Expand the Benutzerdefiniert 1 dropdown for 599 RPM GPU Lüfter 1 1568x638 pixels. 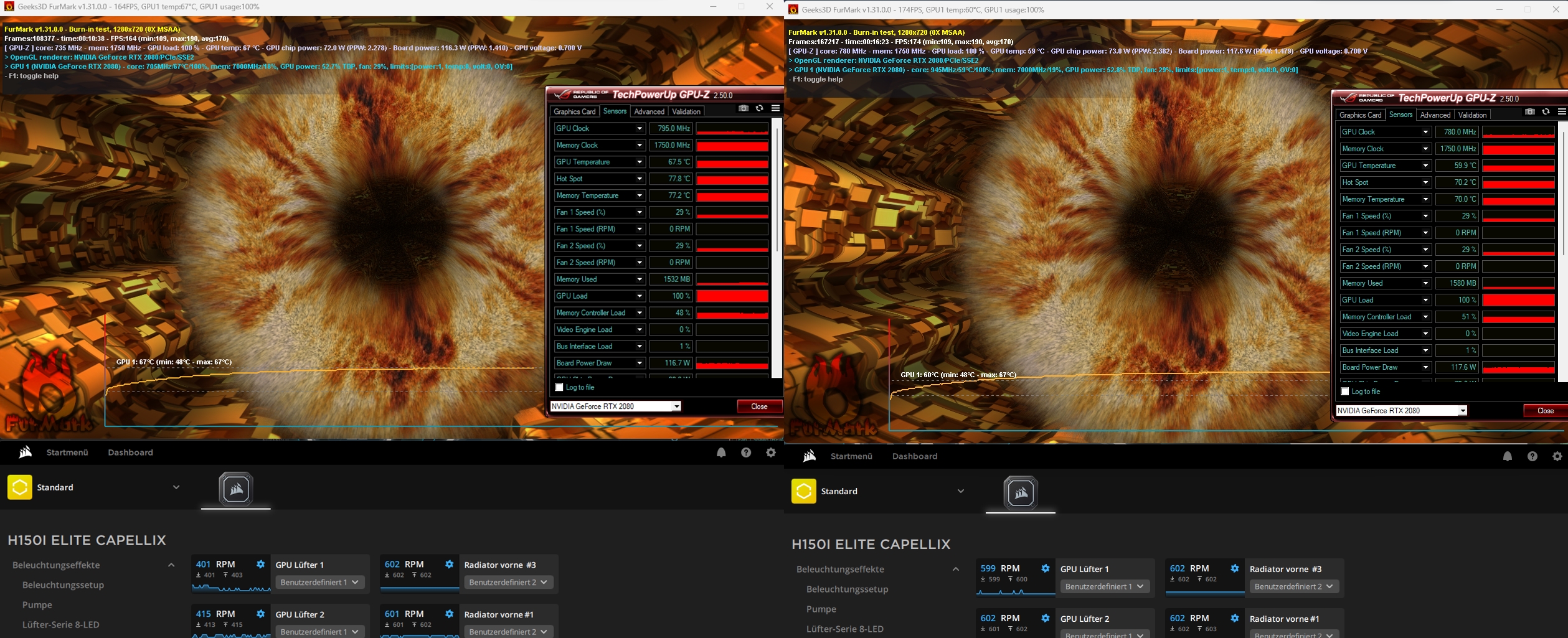1105,586
